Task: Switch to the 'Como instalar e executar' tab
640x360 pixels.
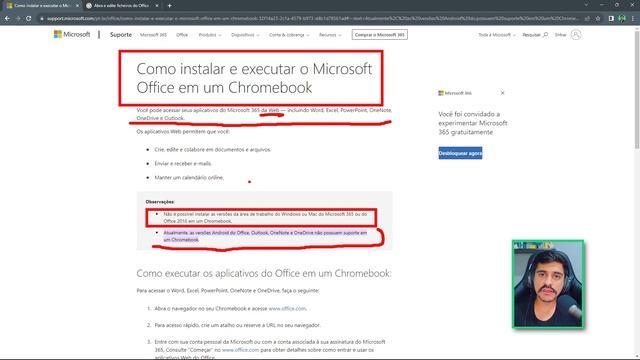Action: [42, 6]
